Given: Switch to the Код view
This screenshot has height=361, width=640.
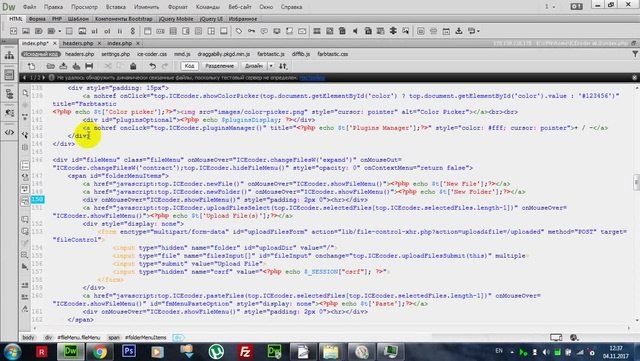Looking at the screenshot, I should click(x=189, y=66).
